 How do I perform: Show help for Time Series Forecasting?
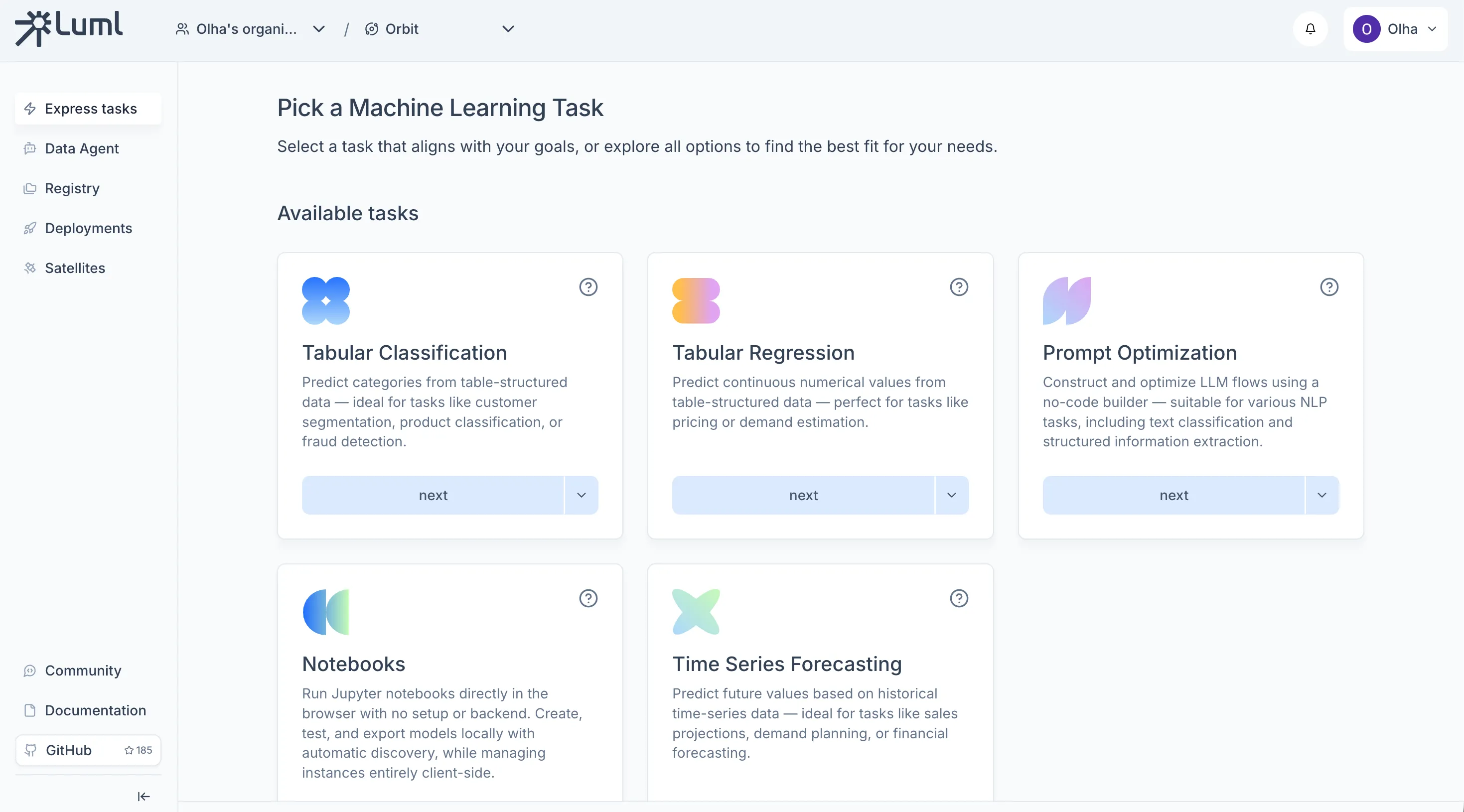tap(959, 598)
